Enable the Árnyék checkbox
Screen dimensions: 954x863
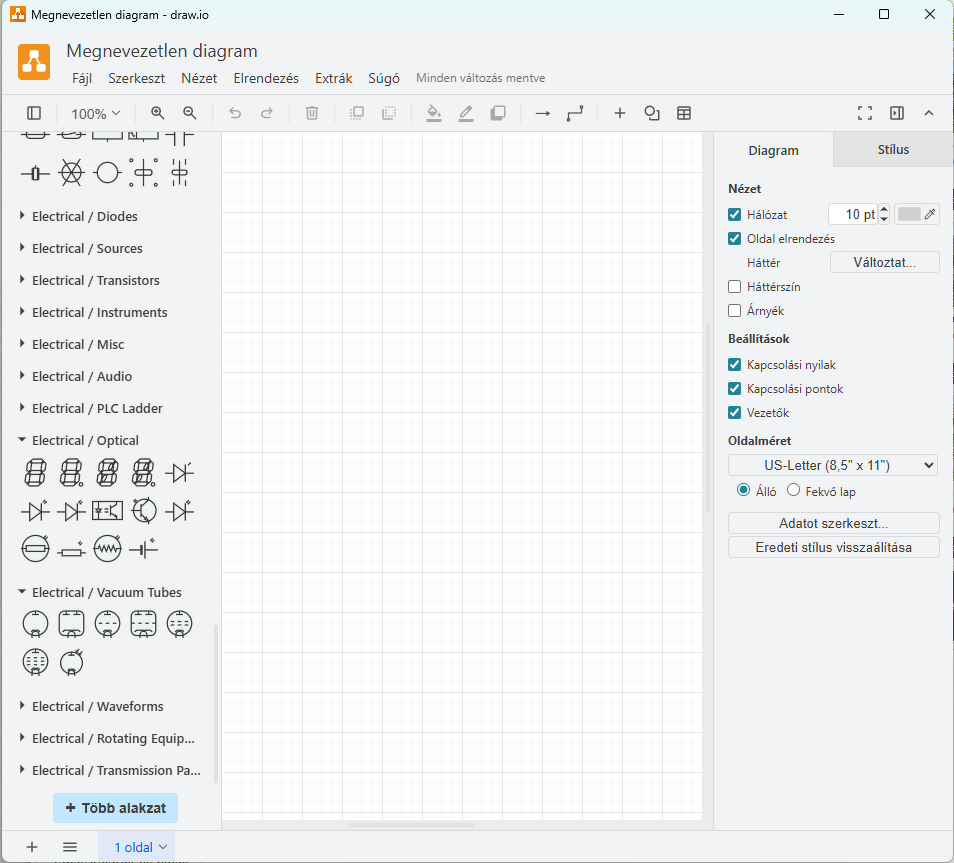pyautogui.click(x=734, y=310)
